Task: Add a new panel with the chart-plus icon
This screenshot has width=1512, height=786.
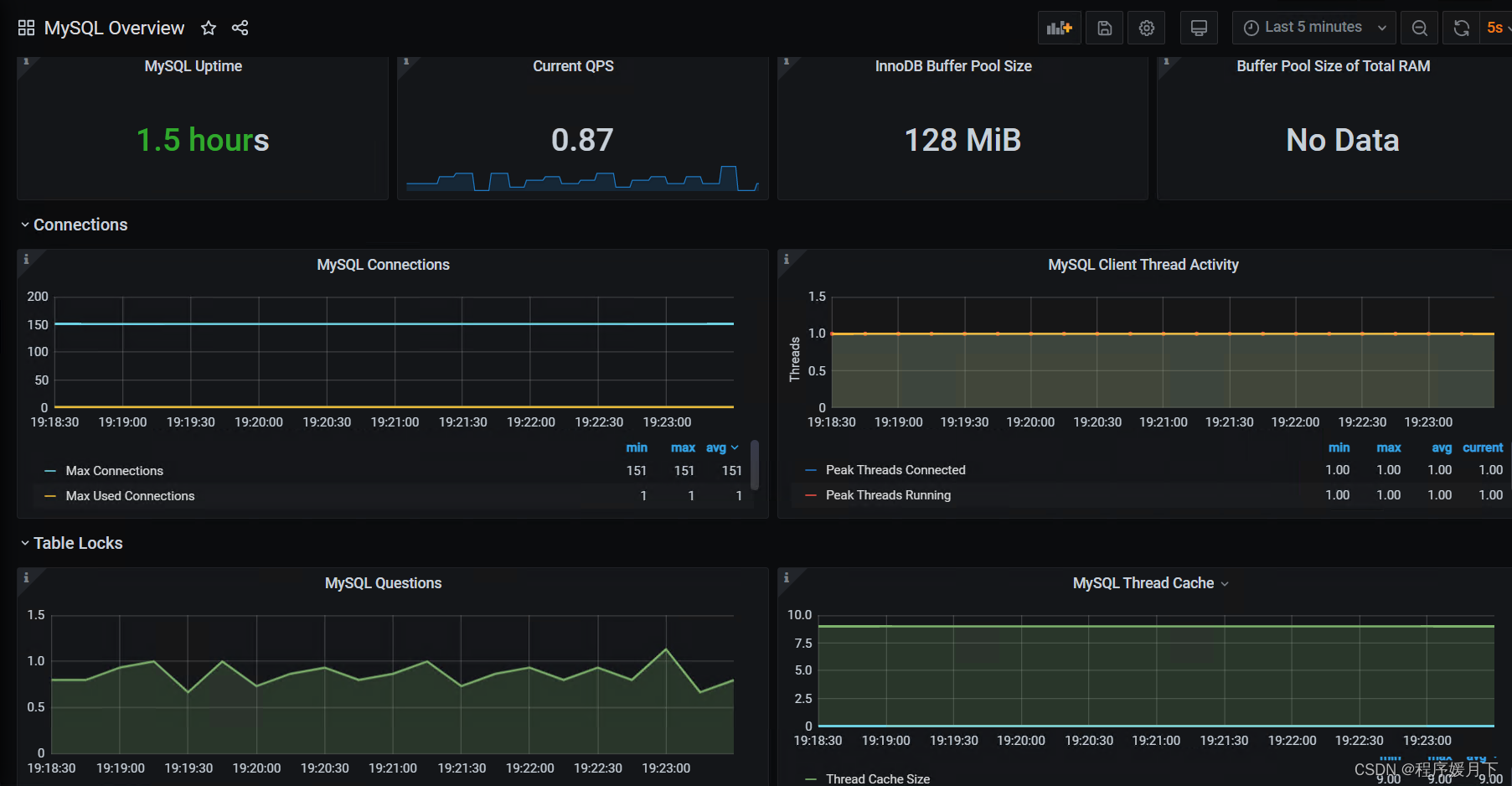Action: (1059, 28)
